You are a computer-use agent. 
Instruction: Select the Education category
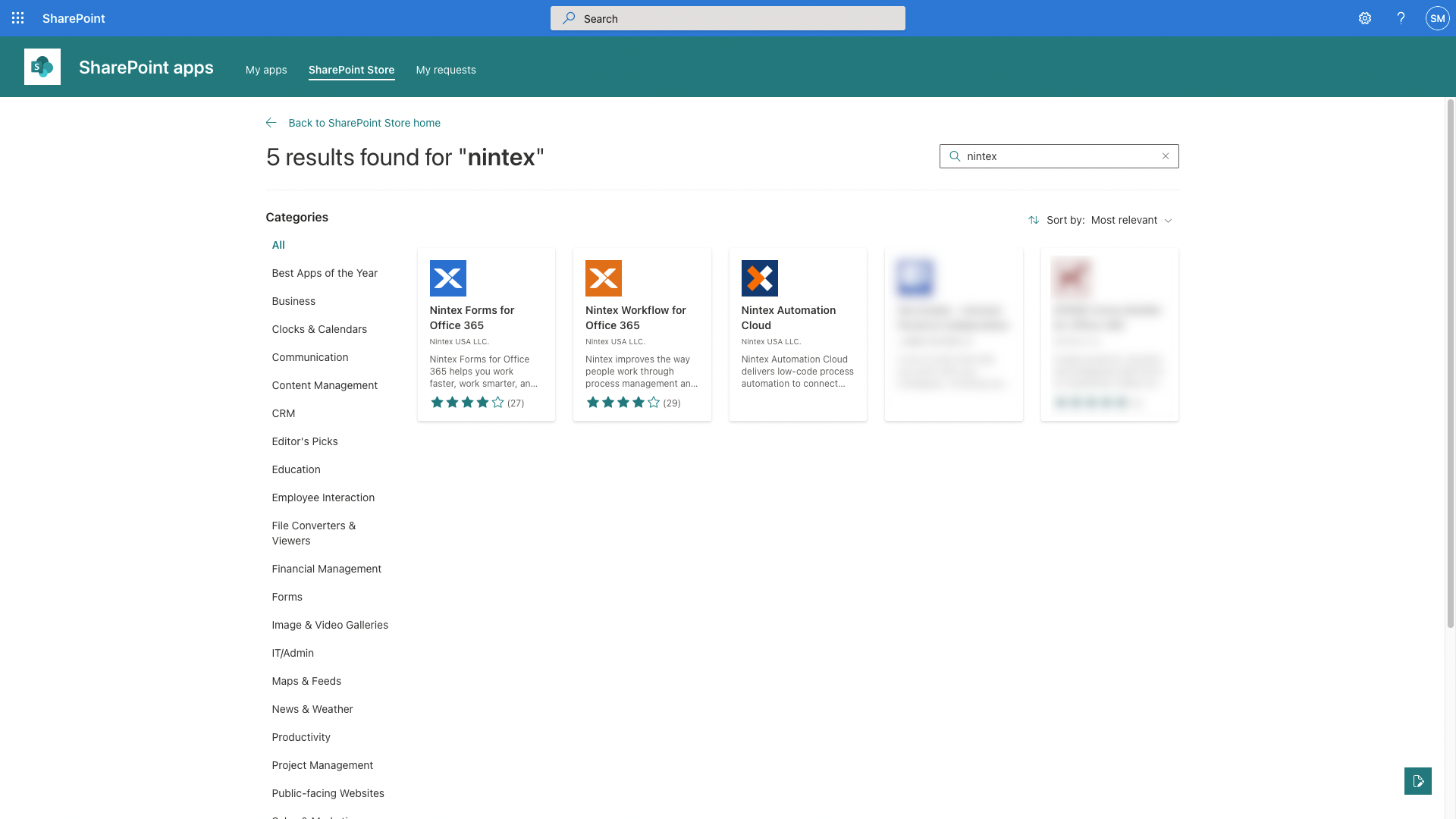(296, 469)
